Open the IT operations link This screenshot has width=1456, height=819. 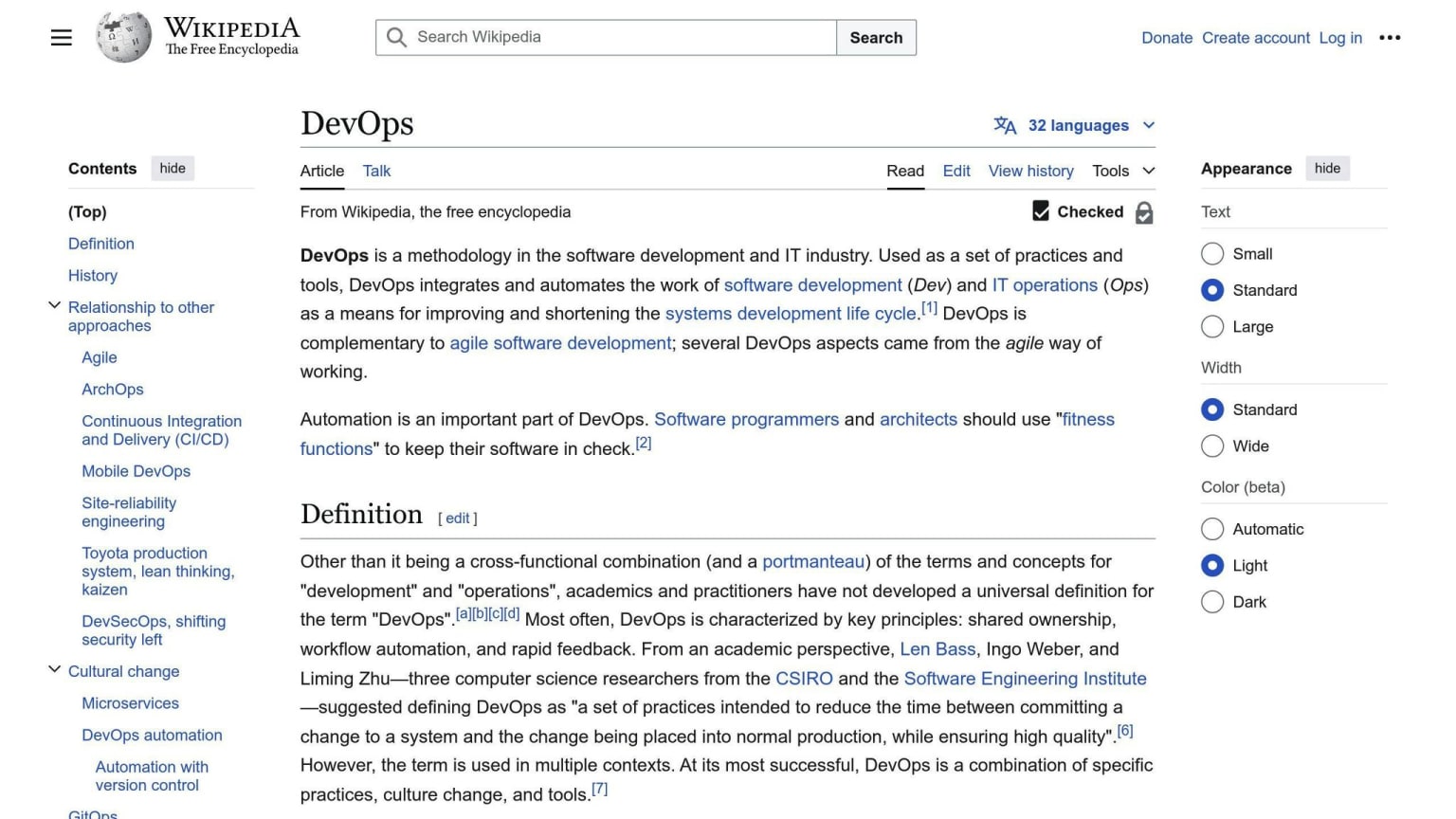(x=1045, y=285)
